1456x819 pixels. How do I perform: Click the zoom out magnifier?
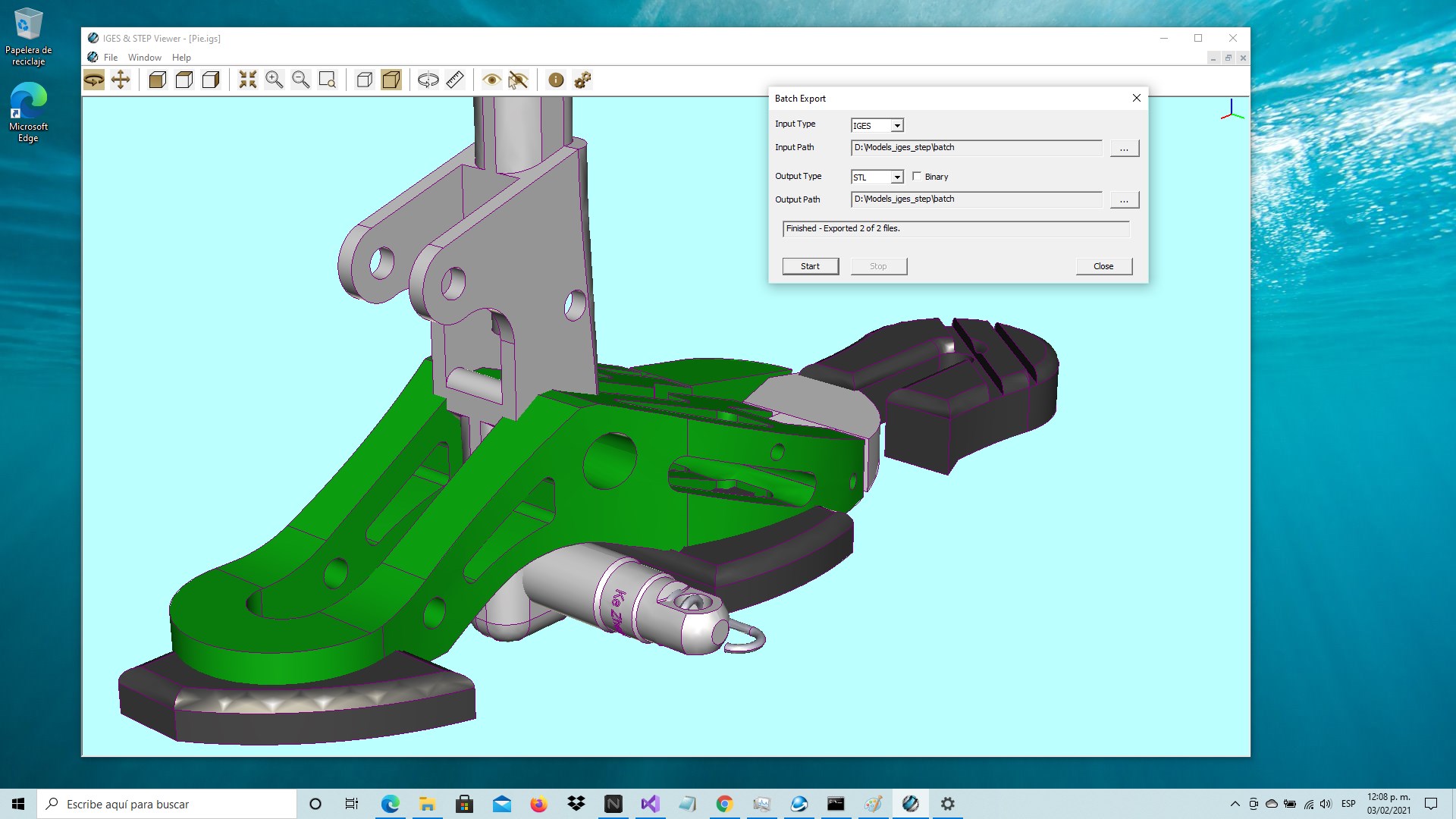(301, 80)
